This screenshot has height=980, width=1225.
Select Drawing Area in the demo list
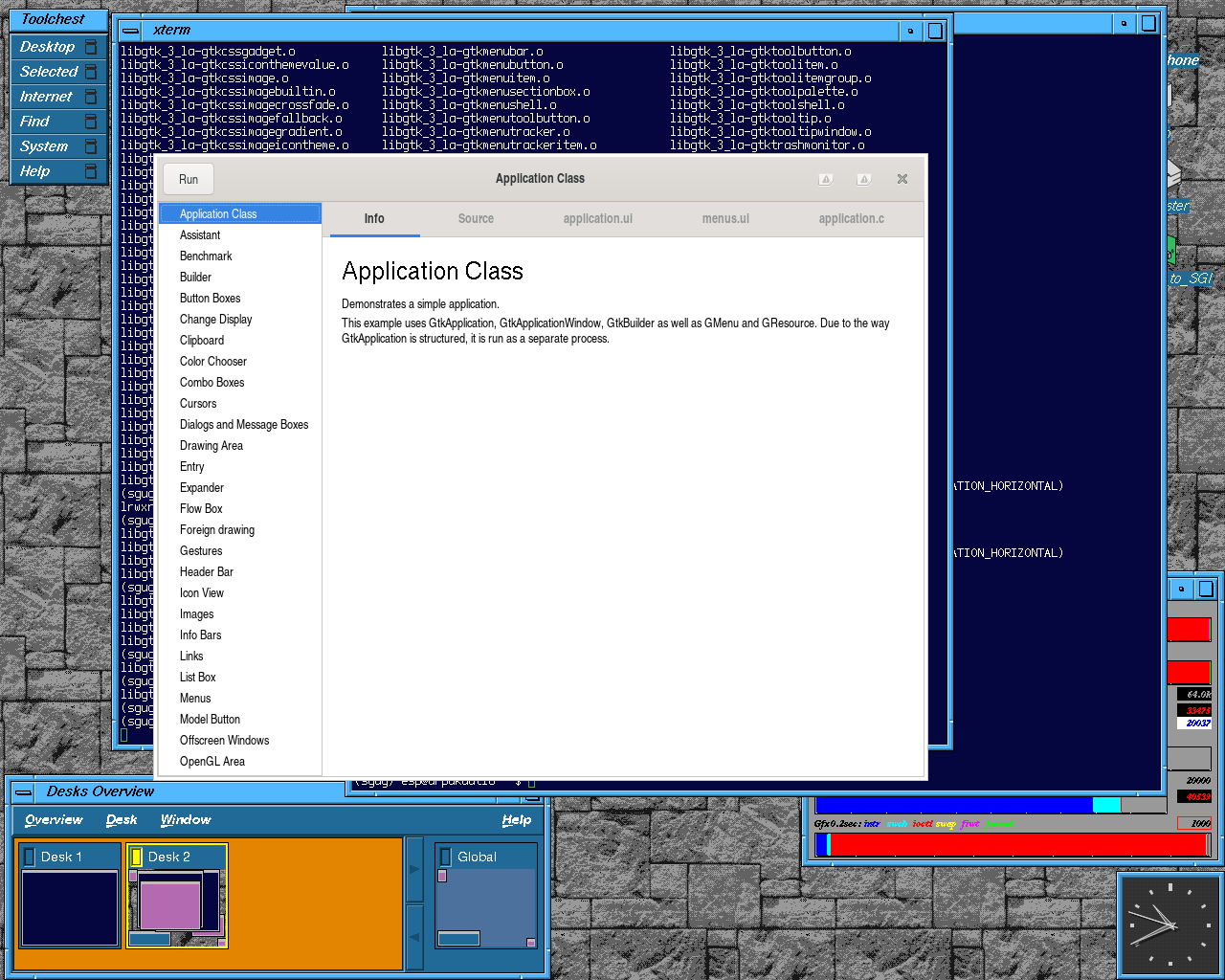pos(240,446)
